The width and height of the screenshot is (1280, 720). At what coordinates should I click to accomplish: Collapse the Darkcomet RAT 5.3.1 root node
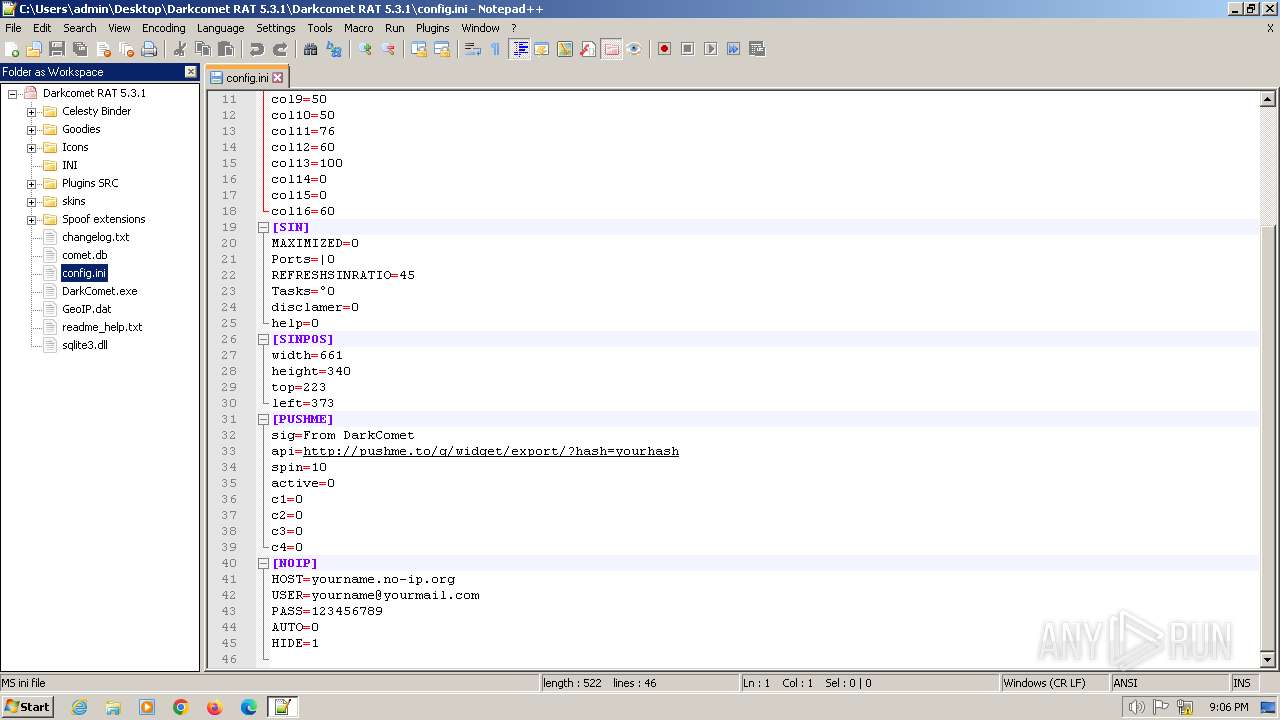click(x=13, y=93)
